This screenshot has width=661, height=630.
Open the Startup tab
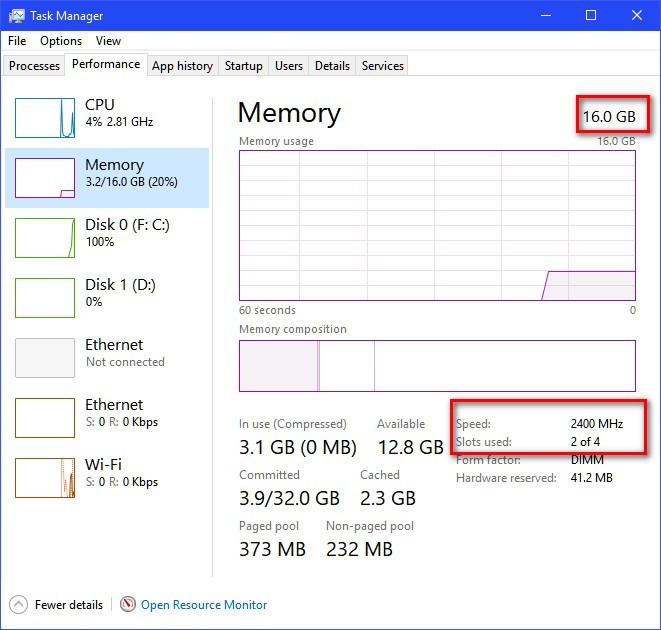pyautogui.click(x=243, y=66)
